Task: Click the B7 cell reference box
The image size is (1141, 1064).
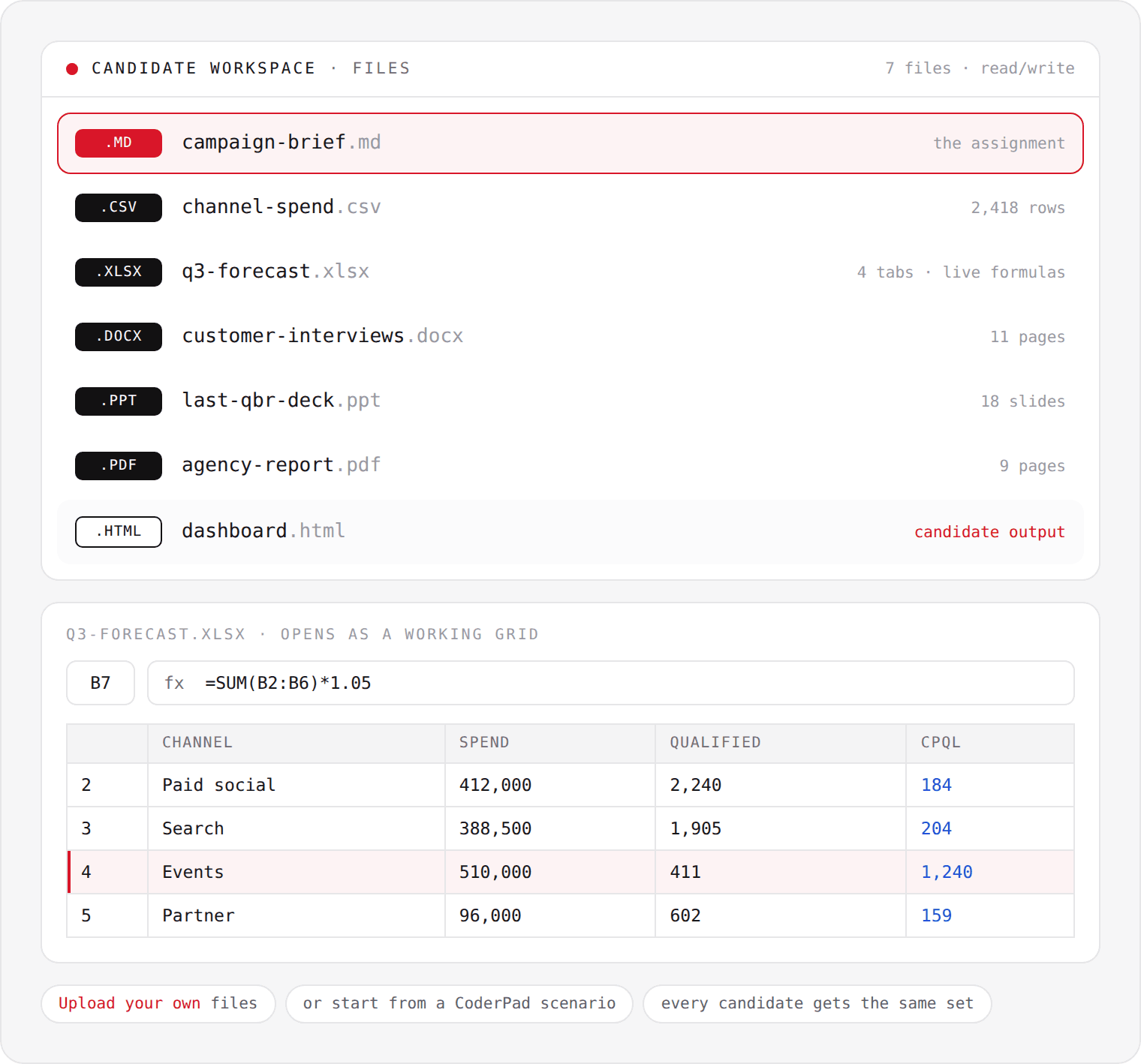Action: [x=101, y=683]
